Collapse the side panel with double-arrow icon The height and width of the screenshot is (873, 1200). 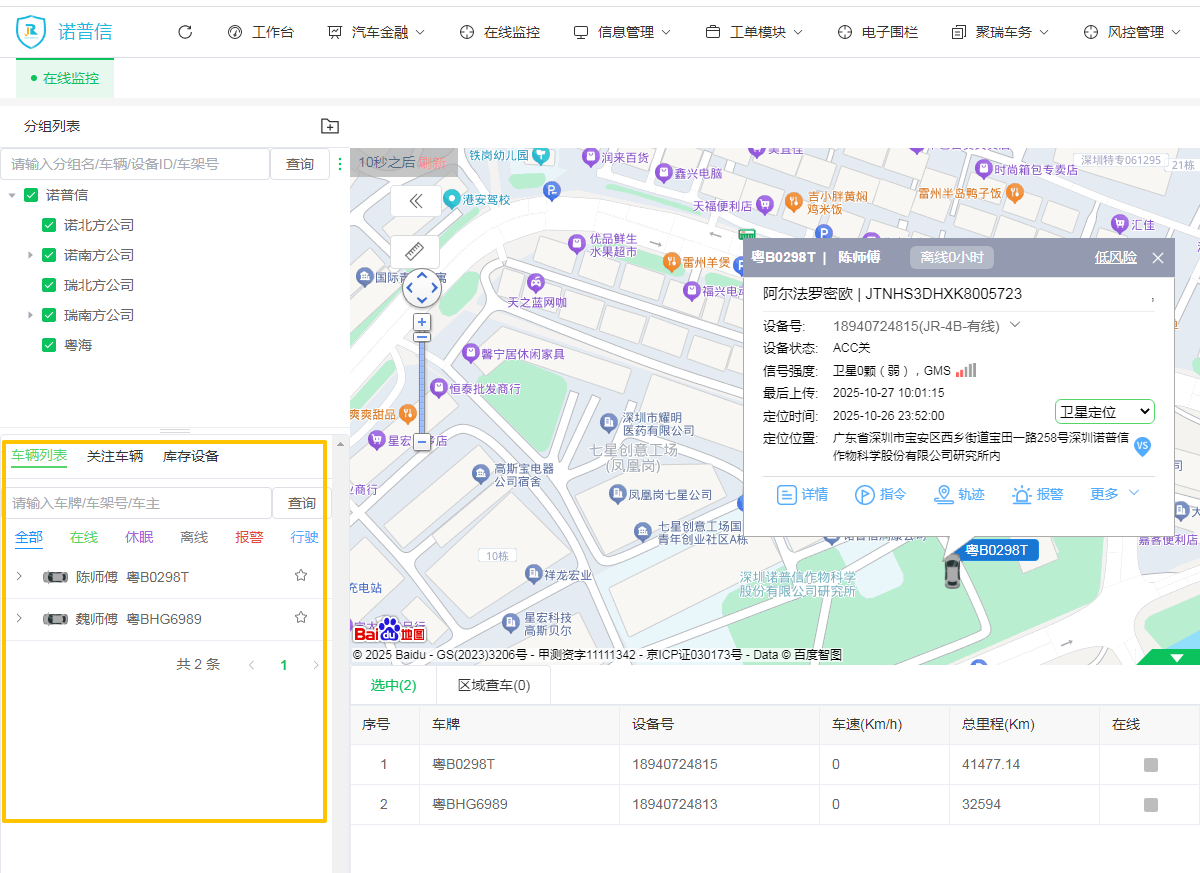click(416, 201)
